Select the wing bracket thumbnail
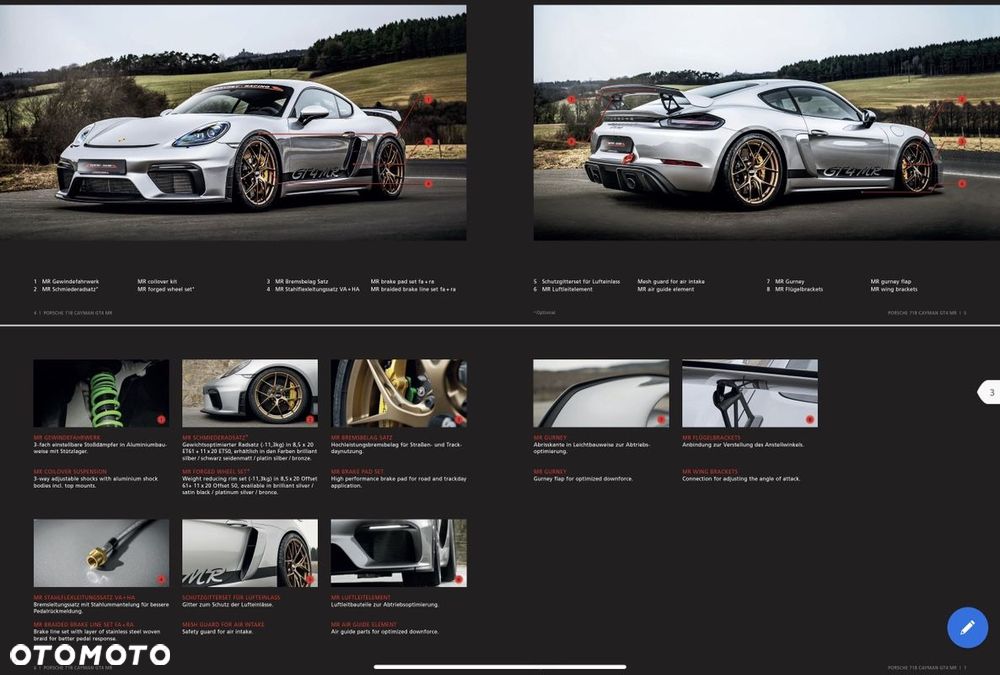Viewport: 1000px width, 675px height. (x=750, y=394)
